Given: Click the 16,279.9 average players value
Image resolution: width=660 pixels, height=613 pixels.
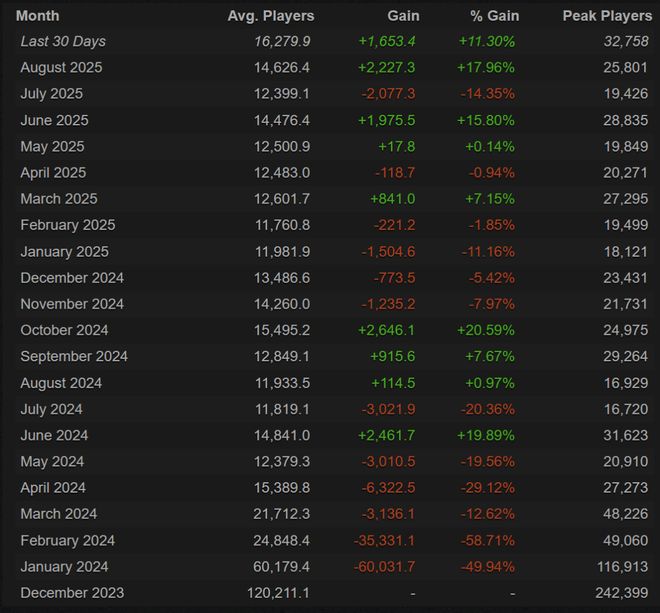Looking at the screenshot, I should pyautogui.click(x=282, y=41).
